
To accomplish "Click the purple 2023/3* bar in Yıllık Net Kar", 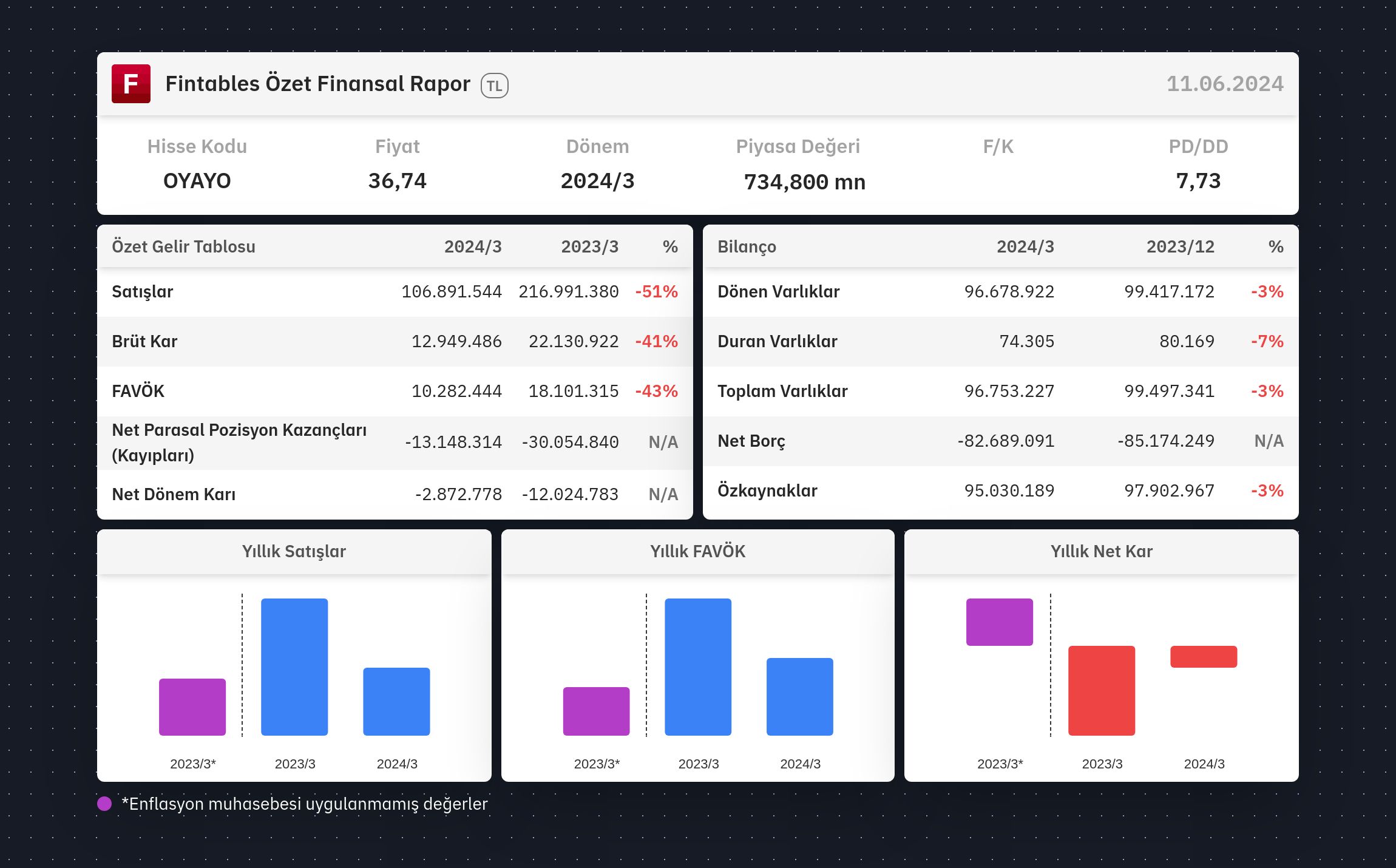I will [1000, 622].
